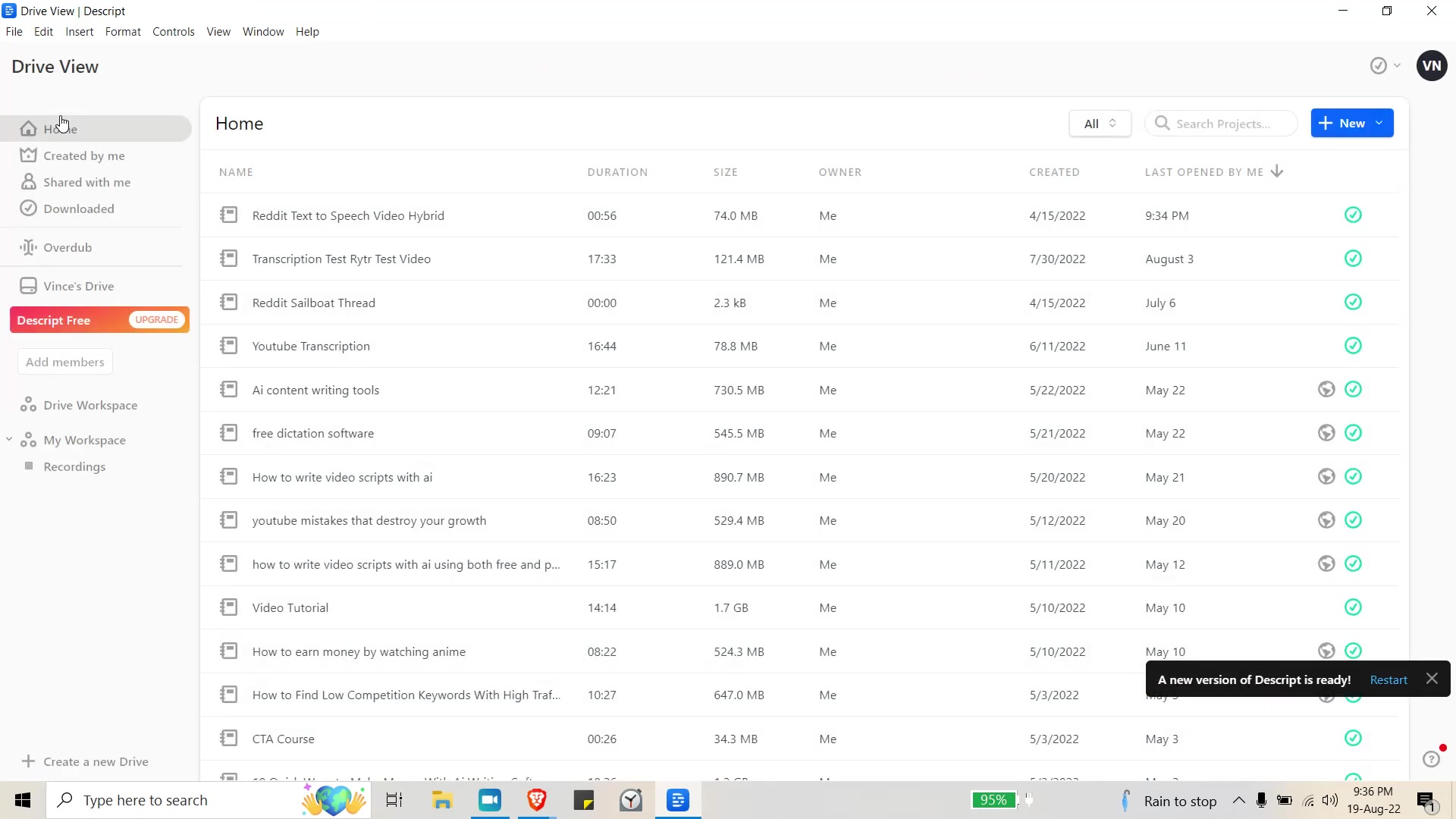Open File Explorer from taskbar
The width and height of the screenshot is (1456, 819).
(x=442, y=800)
